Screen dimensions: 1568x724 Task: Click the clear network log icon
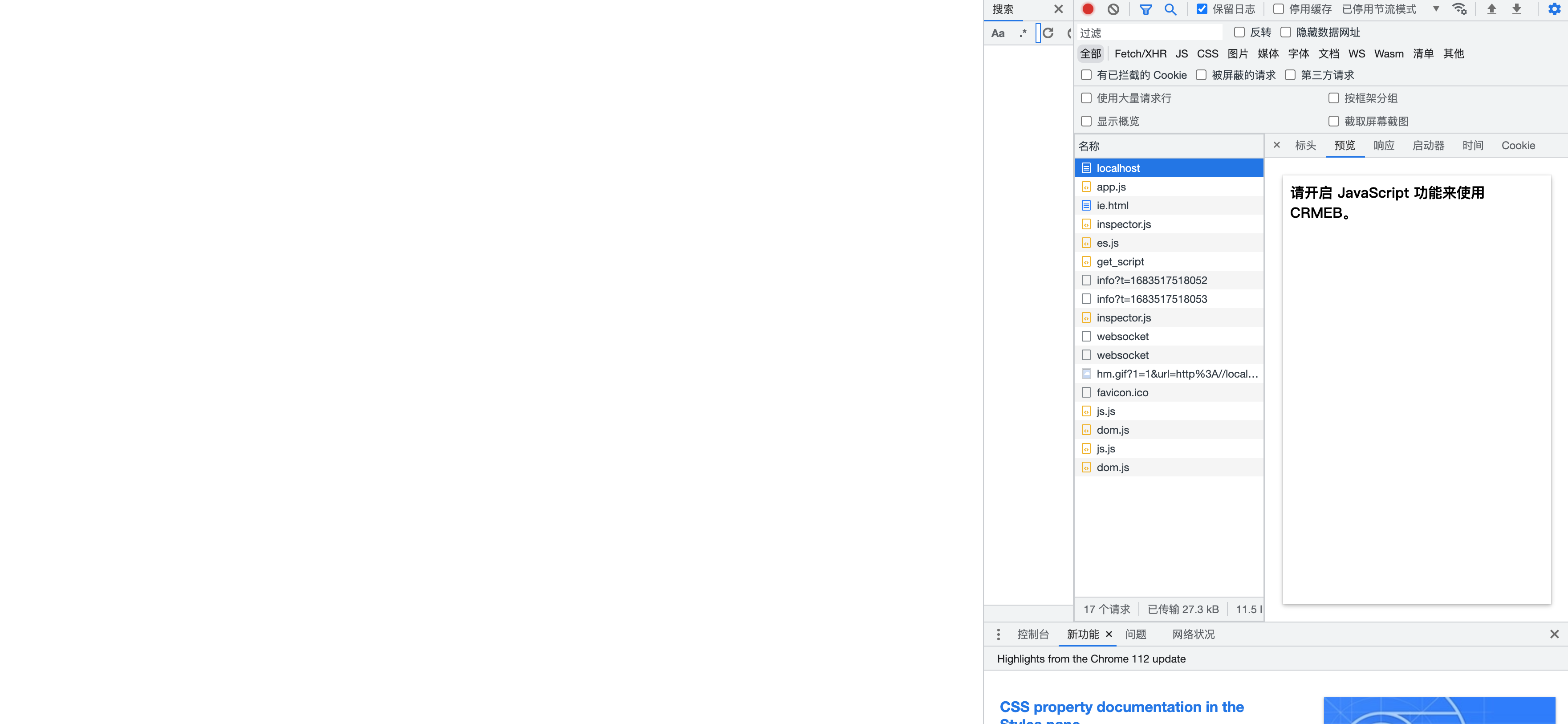(x=1113, y=9)
